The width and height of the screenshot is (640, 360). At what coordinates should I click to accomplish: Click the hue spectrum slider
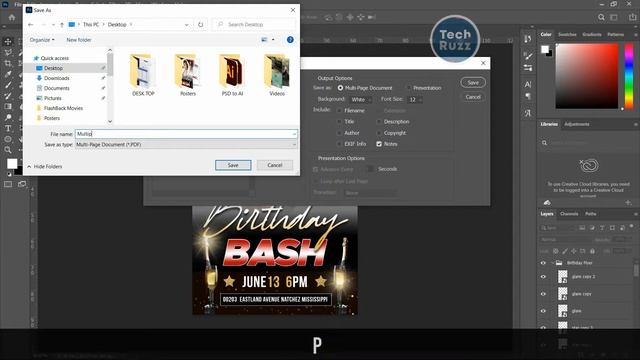629,76
